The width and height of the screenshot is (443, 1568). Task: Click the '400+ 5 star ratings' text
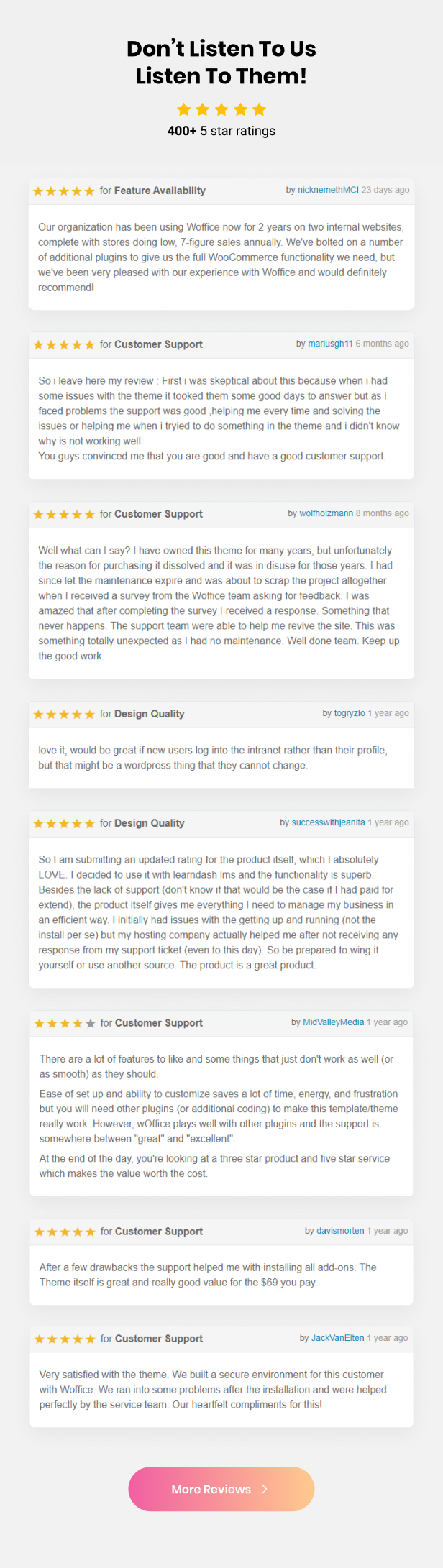(221, 131)
